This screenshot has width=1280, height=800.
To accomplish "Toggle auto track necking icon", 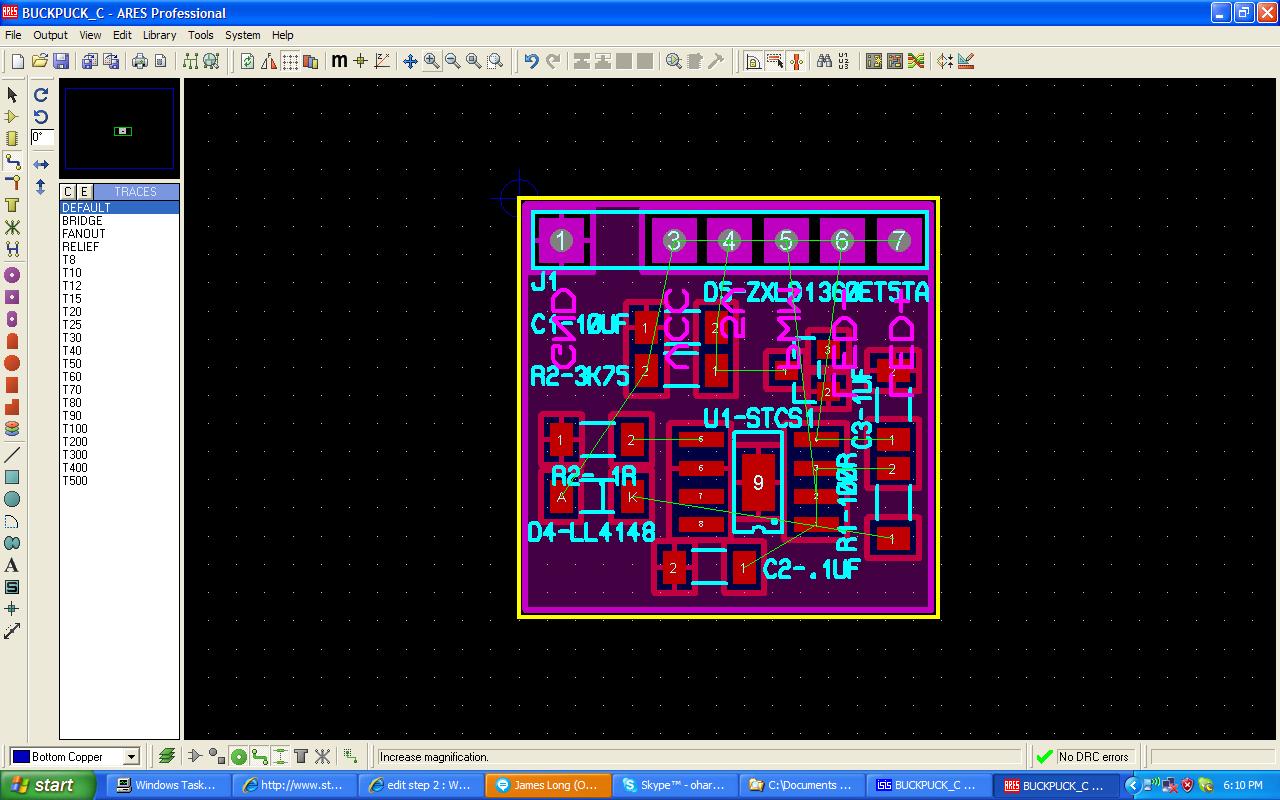I will pos(796,61).
